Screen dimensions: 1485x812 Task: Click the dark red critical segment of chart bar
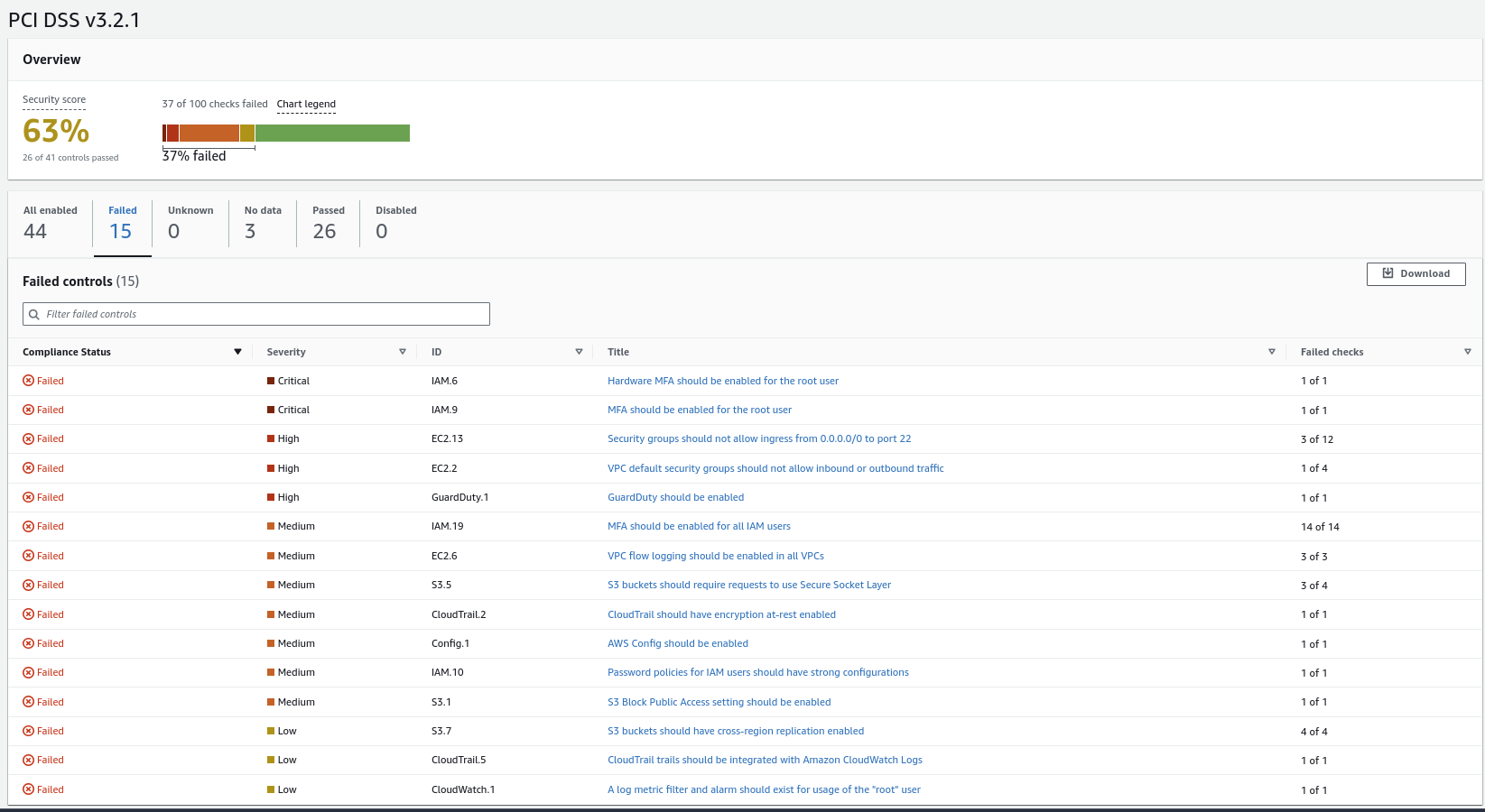[164, 134]
